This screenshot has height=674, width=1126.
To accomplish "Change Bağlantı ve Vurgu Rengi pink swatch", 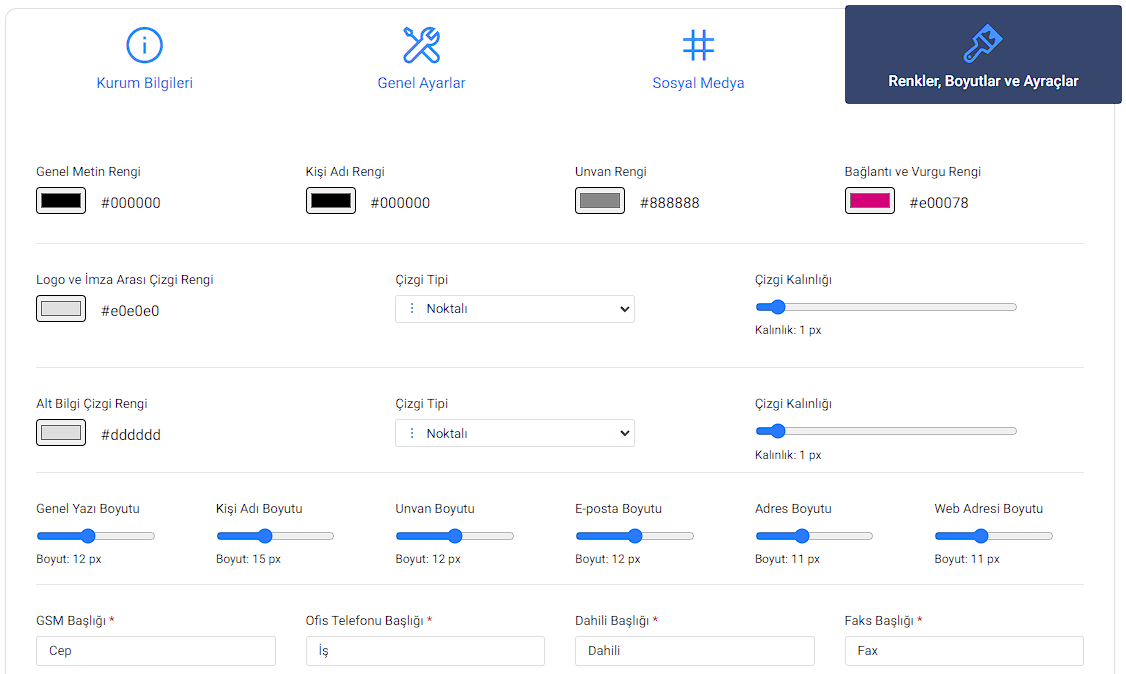I will (870, 201).
